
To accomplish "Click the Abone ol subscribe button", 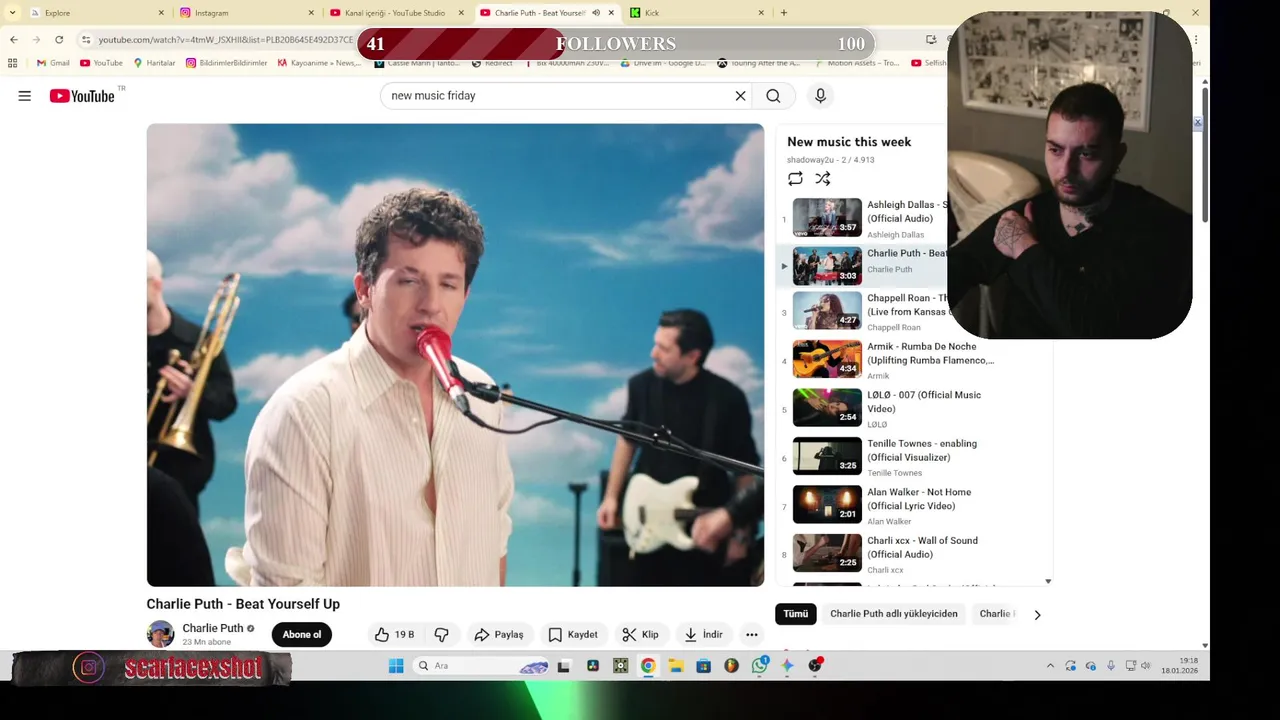I will [x=301, y=635].
